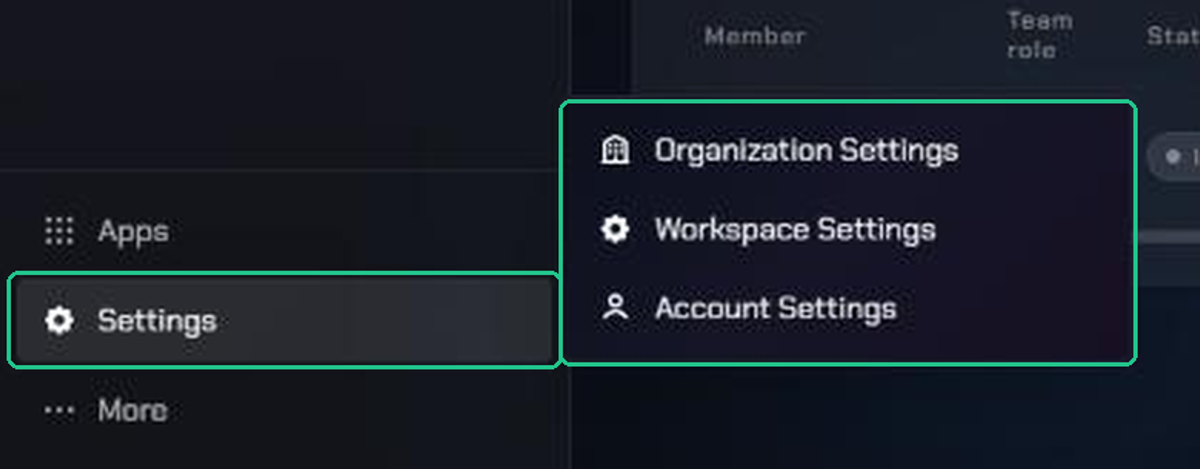Click the More ellipsis icon
The width and height of the screenshot is (1200, 469).
point(60,410)
